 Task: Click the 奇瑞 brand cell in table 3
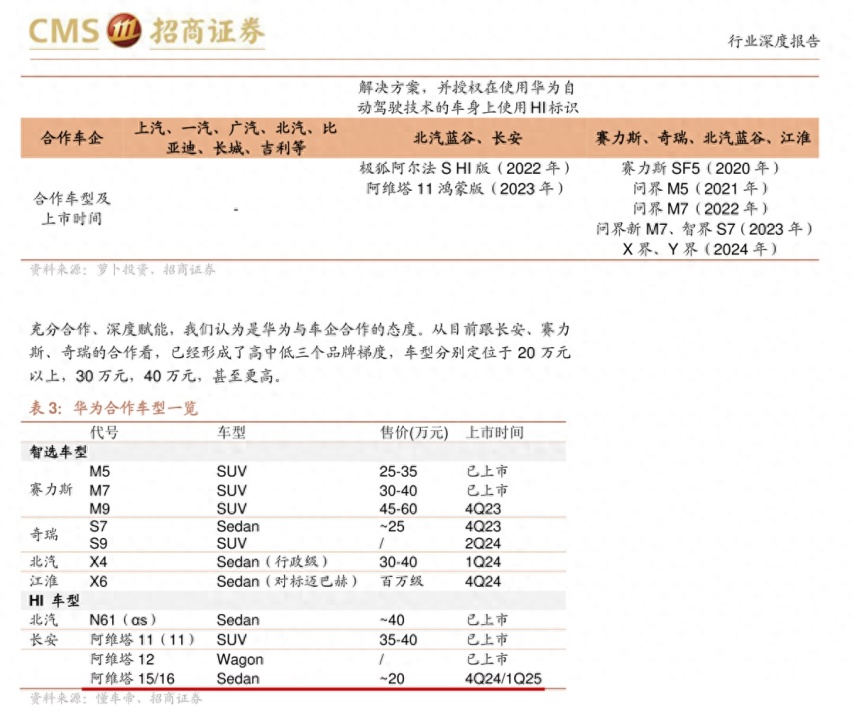pos(44,534)
